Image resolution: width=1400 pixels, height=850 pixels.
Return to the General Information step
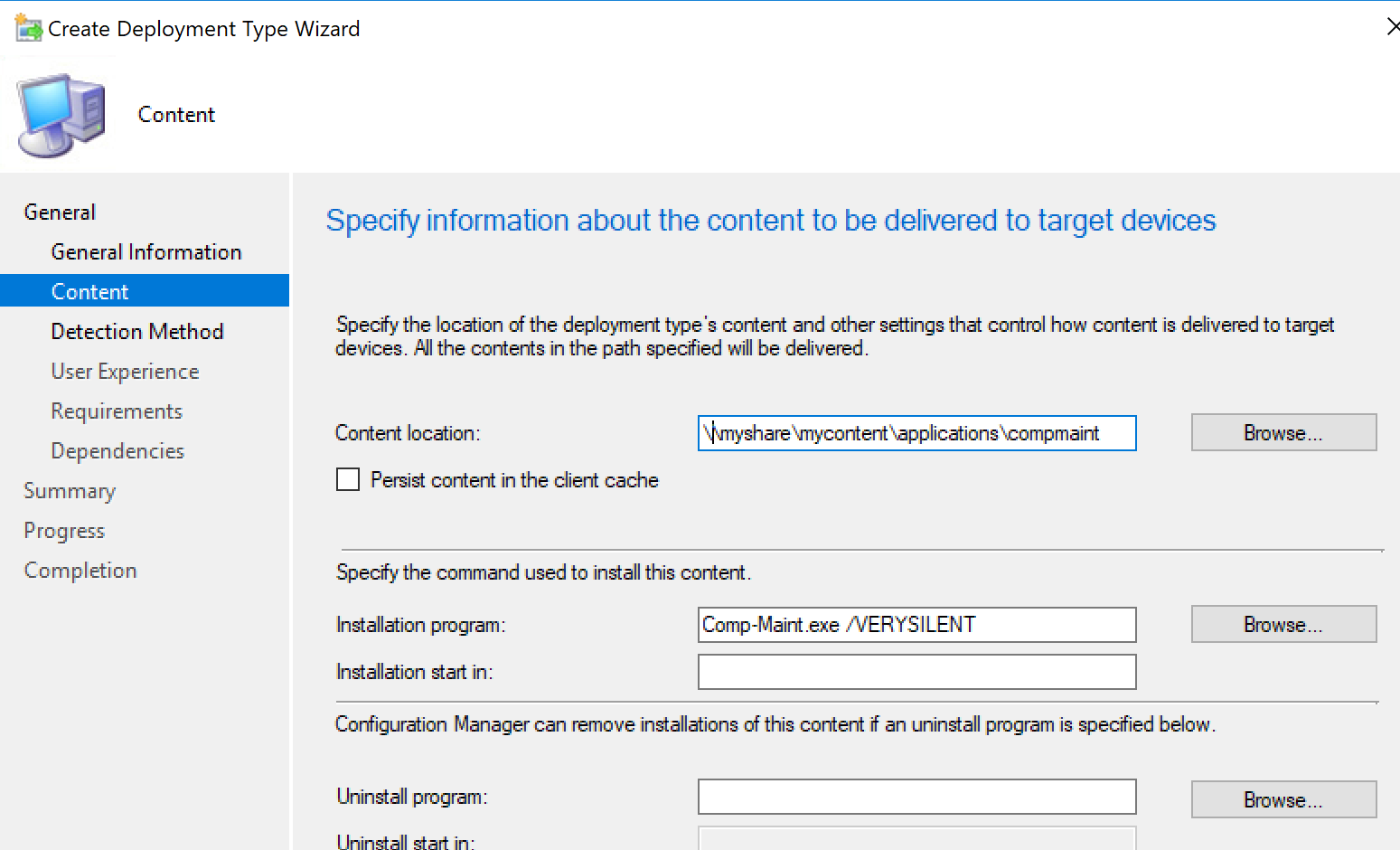(146, 251)
